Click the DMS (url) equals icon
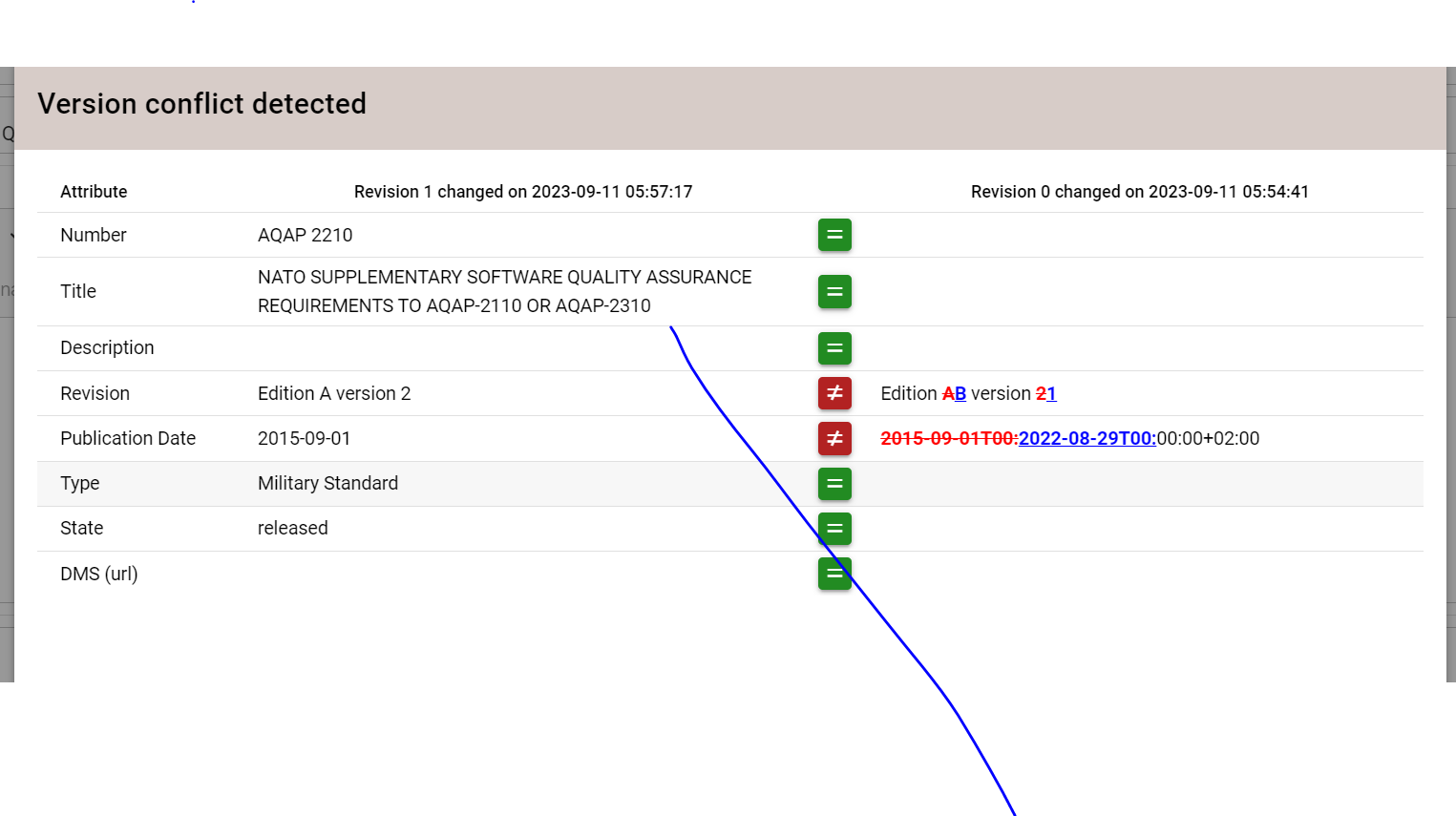This screenshot has height=816, width=1456. (x=834, y=574)
